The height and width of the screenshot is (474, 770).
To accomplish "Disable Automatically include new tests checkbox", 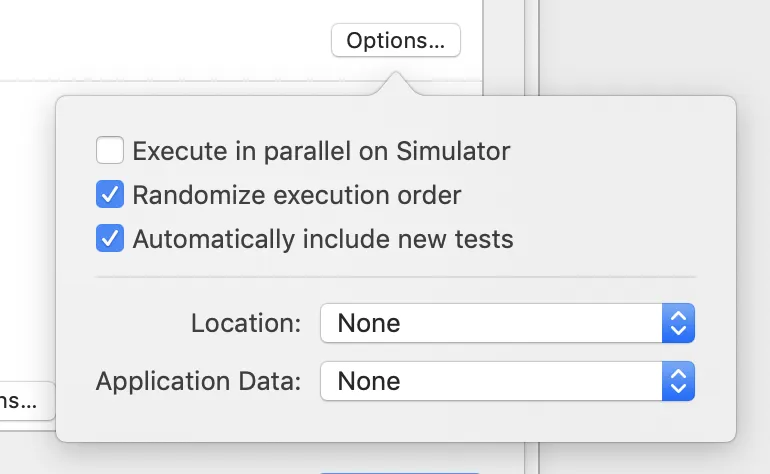I will pyautogui.click(x=109, y=239).
